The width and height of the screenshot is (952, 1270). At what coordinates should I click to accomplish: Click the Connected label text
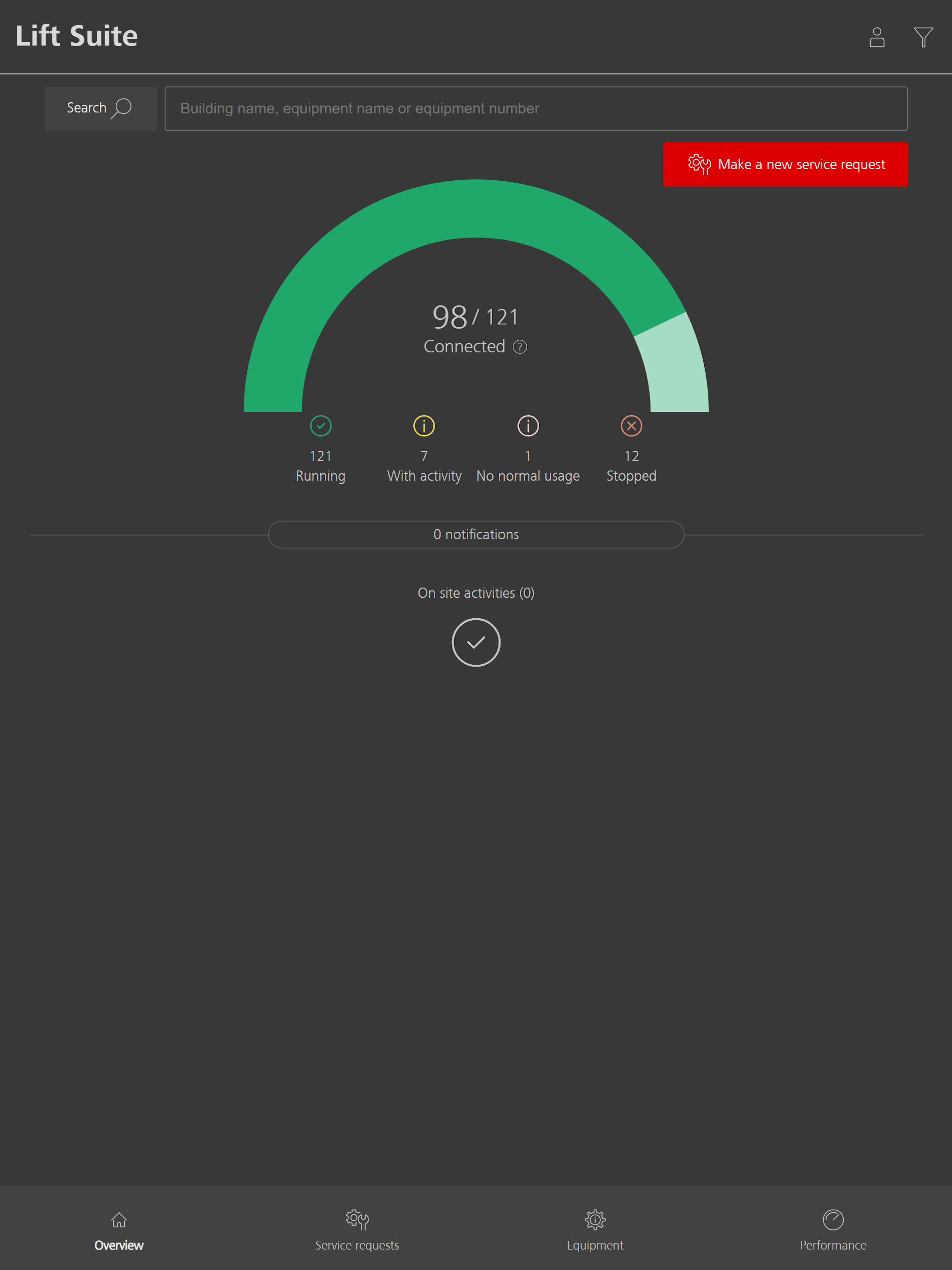[464, 347]
